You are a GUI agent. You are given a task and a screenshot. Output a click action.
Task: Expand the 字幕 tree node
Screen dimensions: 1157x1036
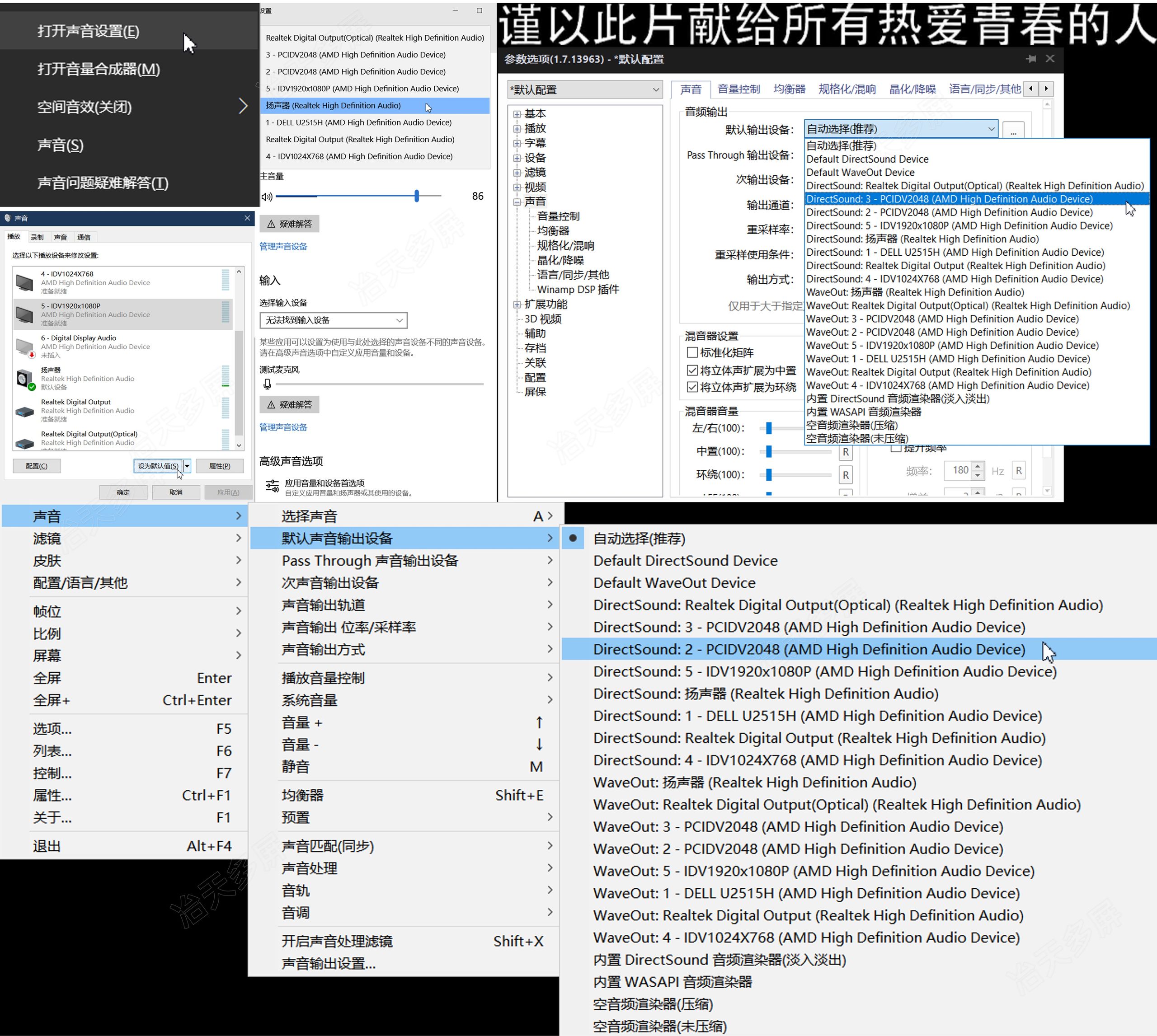coord(517,143)
